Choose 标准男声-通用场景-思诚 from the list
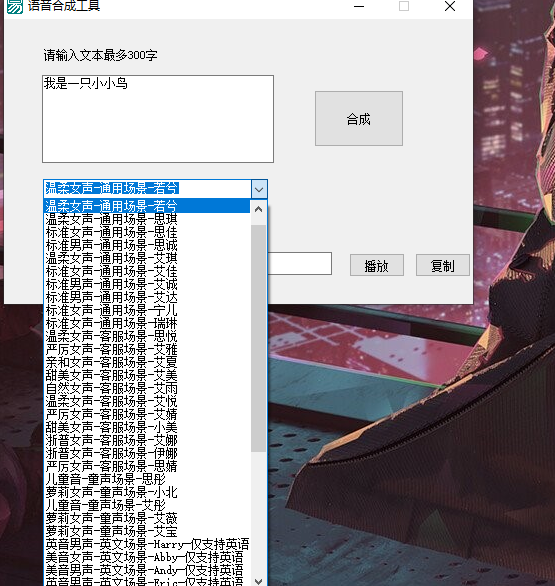The width and height of the screenshot is (555, 586). tap(147, 245)
